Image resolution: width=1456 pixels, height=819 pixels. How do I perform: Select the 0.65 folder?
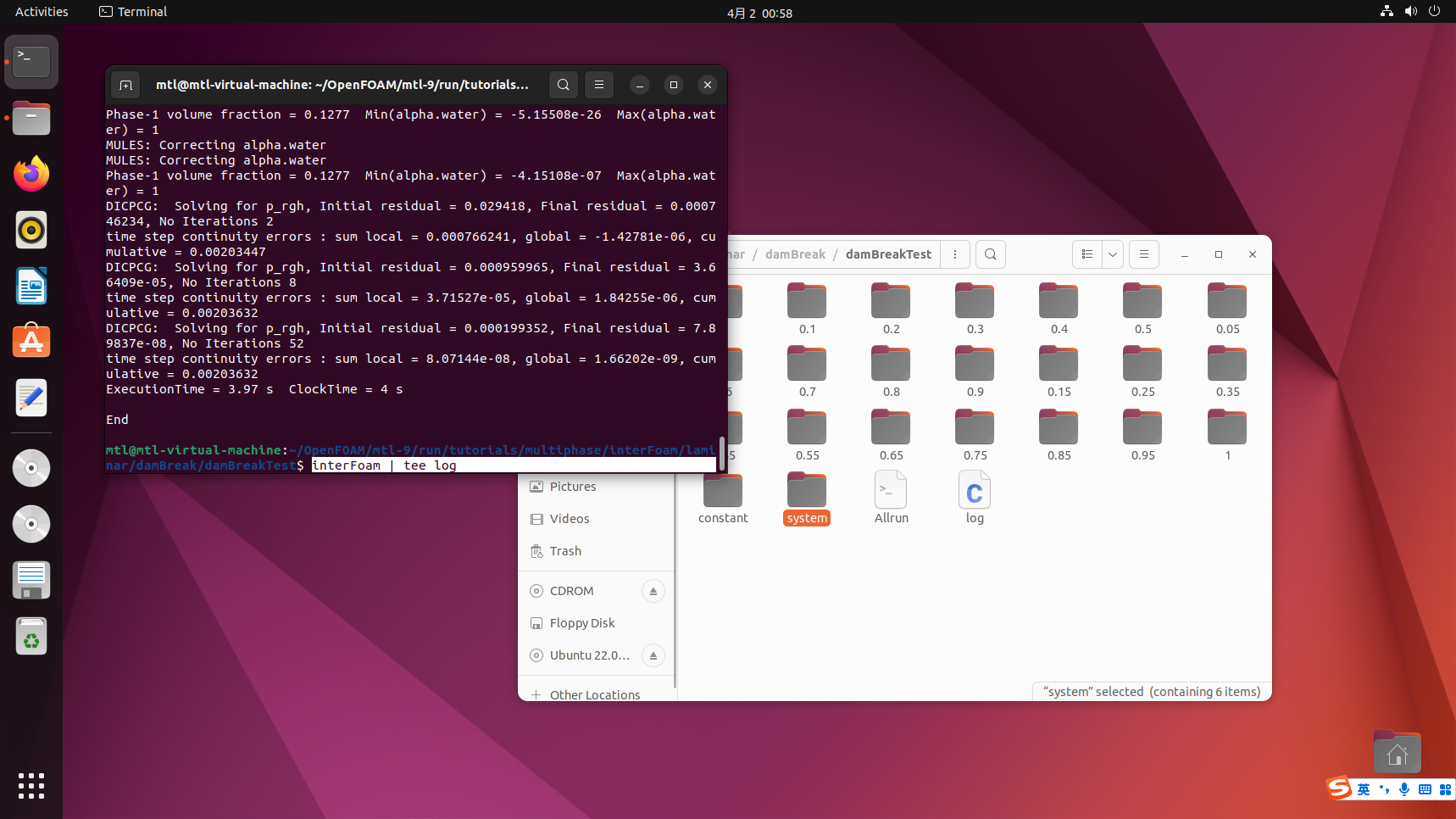[891, 435]
